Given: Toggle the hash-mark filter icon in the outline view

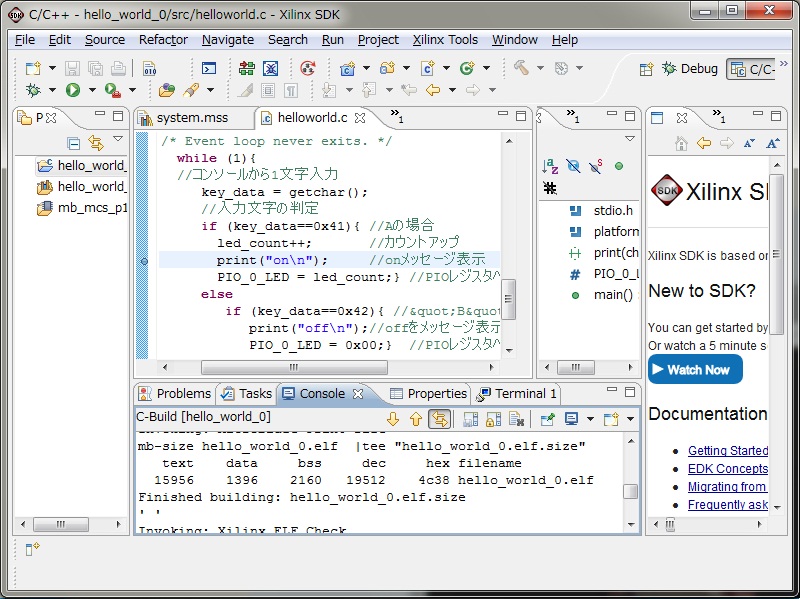Looking at the screenshot, I should point(550,188).
